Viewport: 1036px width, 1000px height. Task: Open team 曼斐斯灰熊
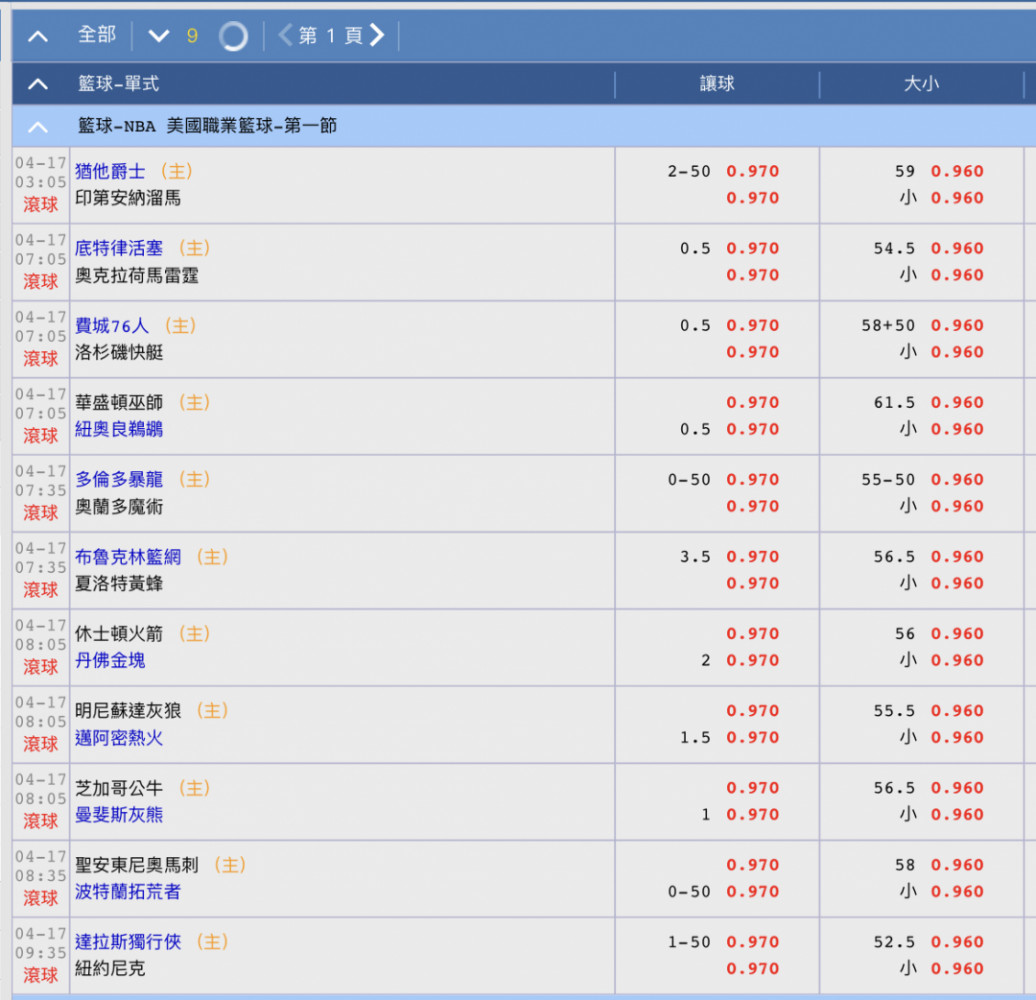coord(119,815)
